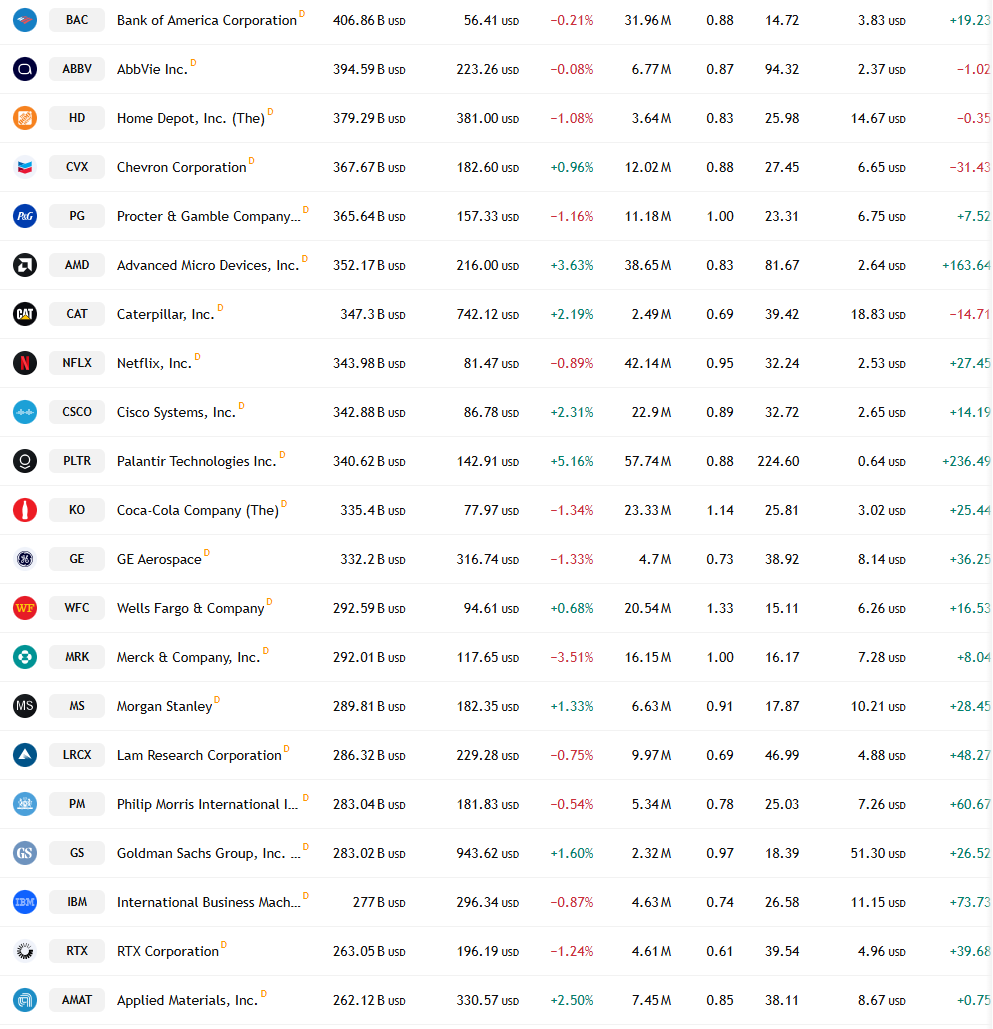This screenshot has width=993, height=1029.
Task: Click Philip Morris EPS 7.26 USD
Action: click(881, 805)
